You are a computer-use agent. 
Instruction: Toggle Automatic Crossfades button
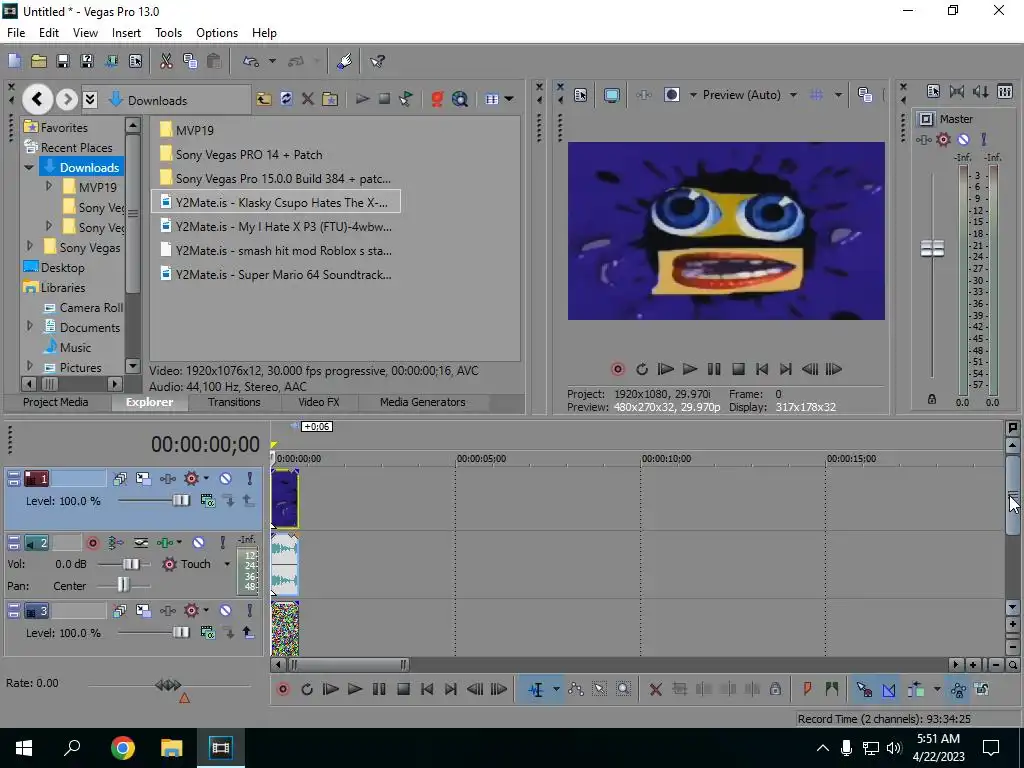(889, 689)
